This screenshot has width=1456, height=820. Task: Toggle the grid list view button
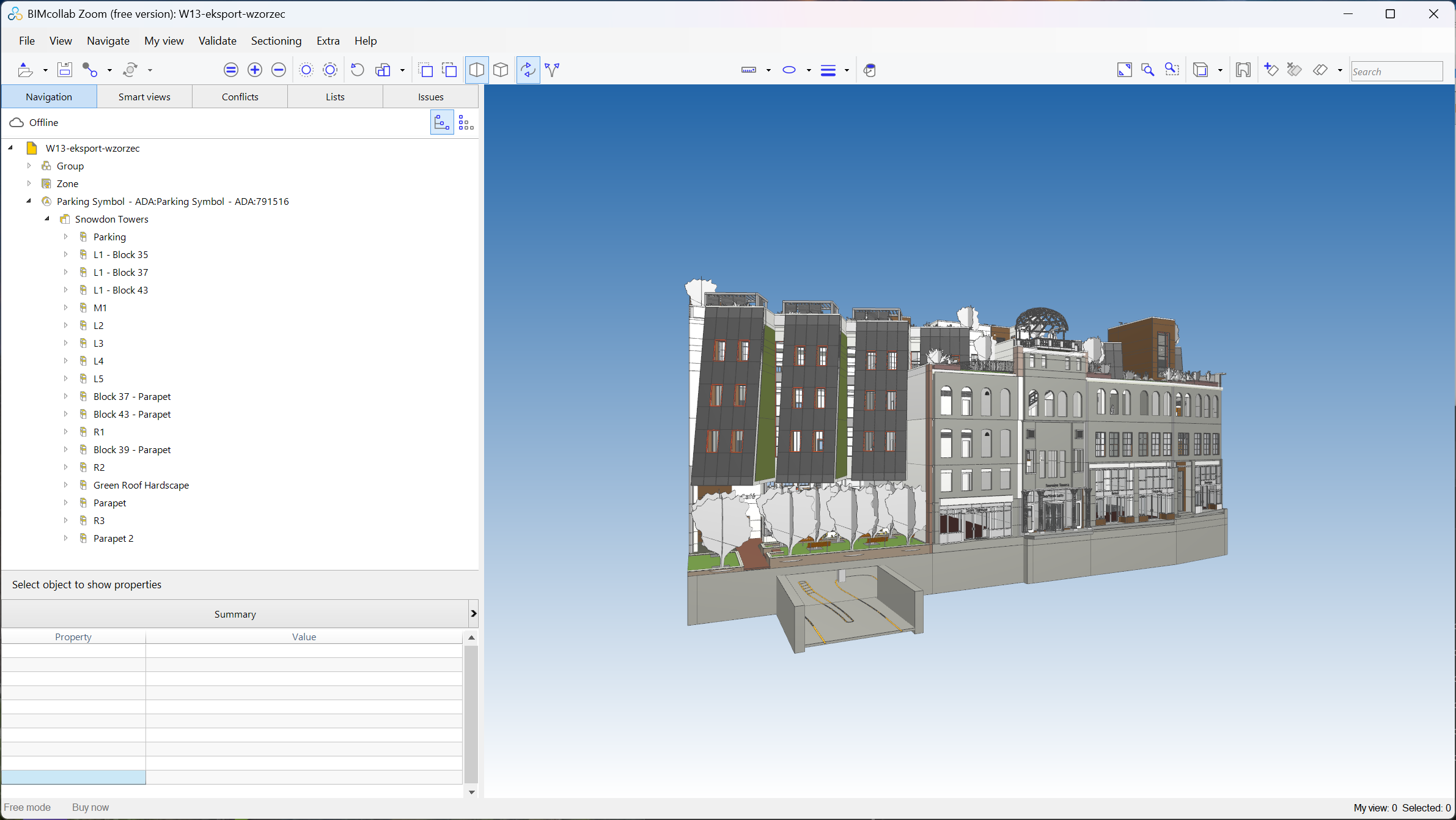466,123
